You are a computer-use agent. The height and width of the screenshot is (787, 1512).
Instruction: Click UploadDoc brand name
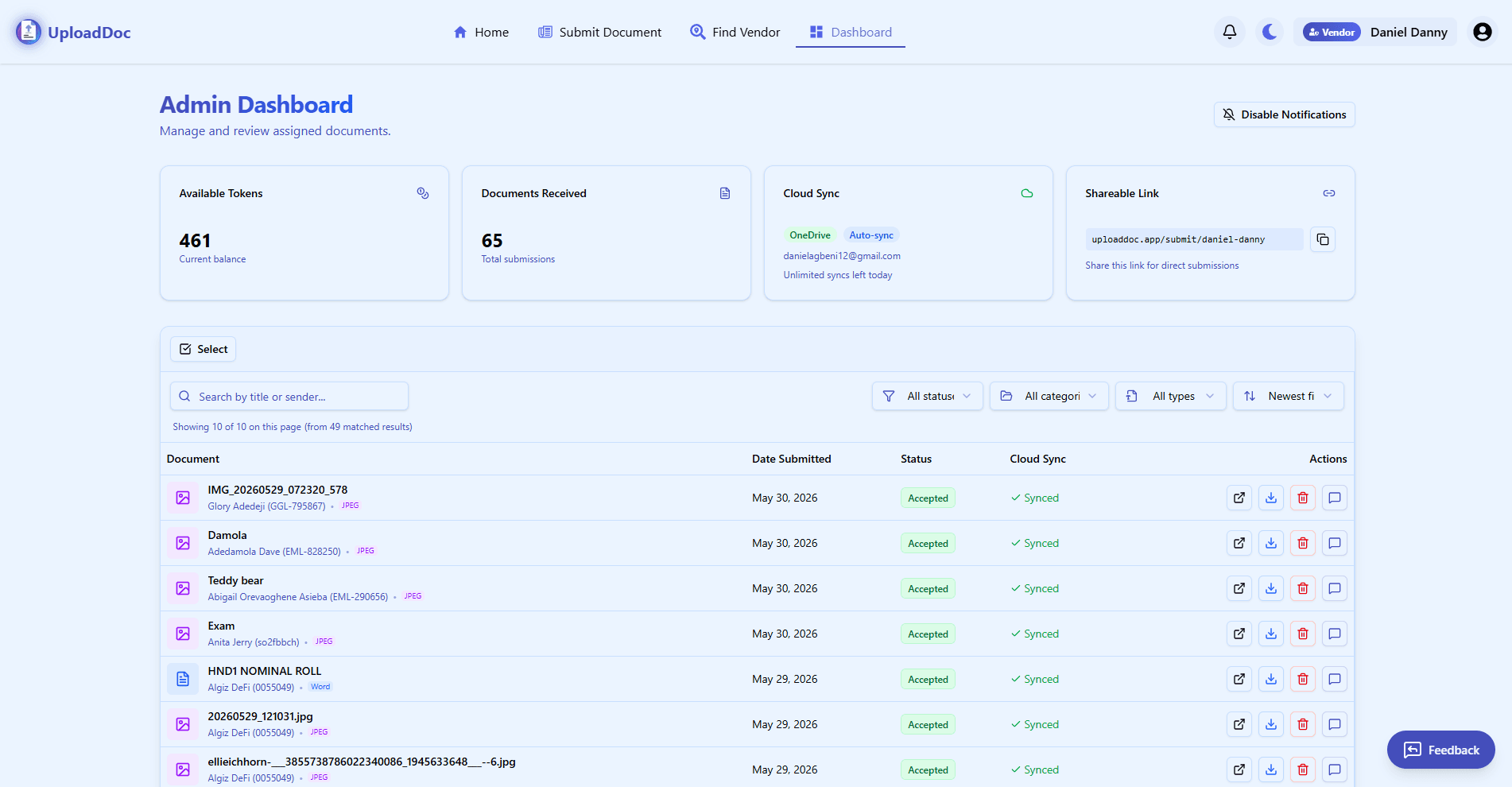89,33
